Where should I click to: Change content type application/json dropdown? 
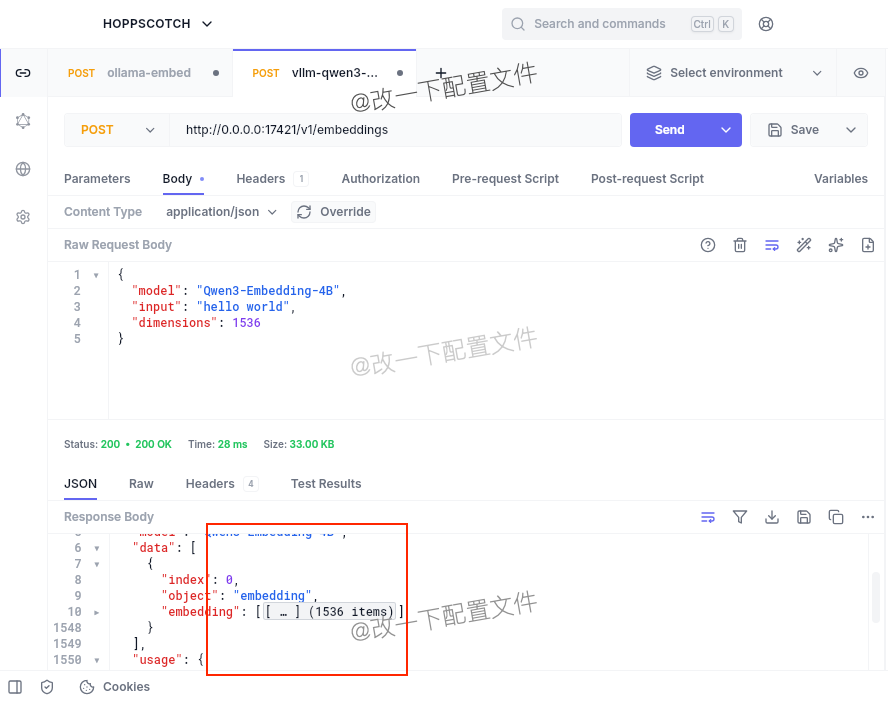point(221,212)
